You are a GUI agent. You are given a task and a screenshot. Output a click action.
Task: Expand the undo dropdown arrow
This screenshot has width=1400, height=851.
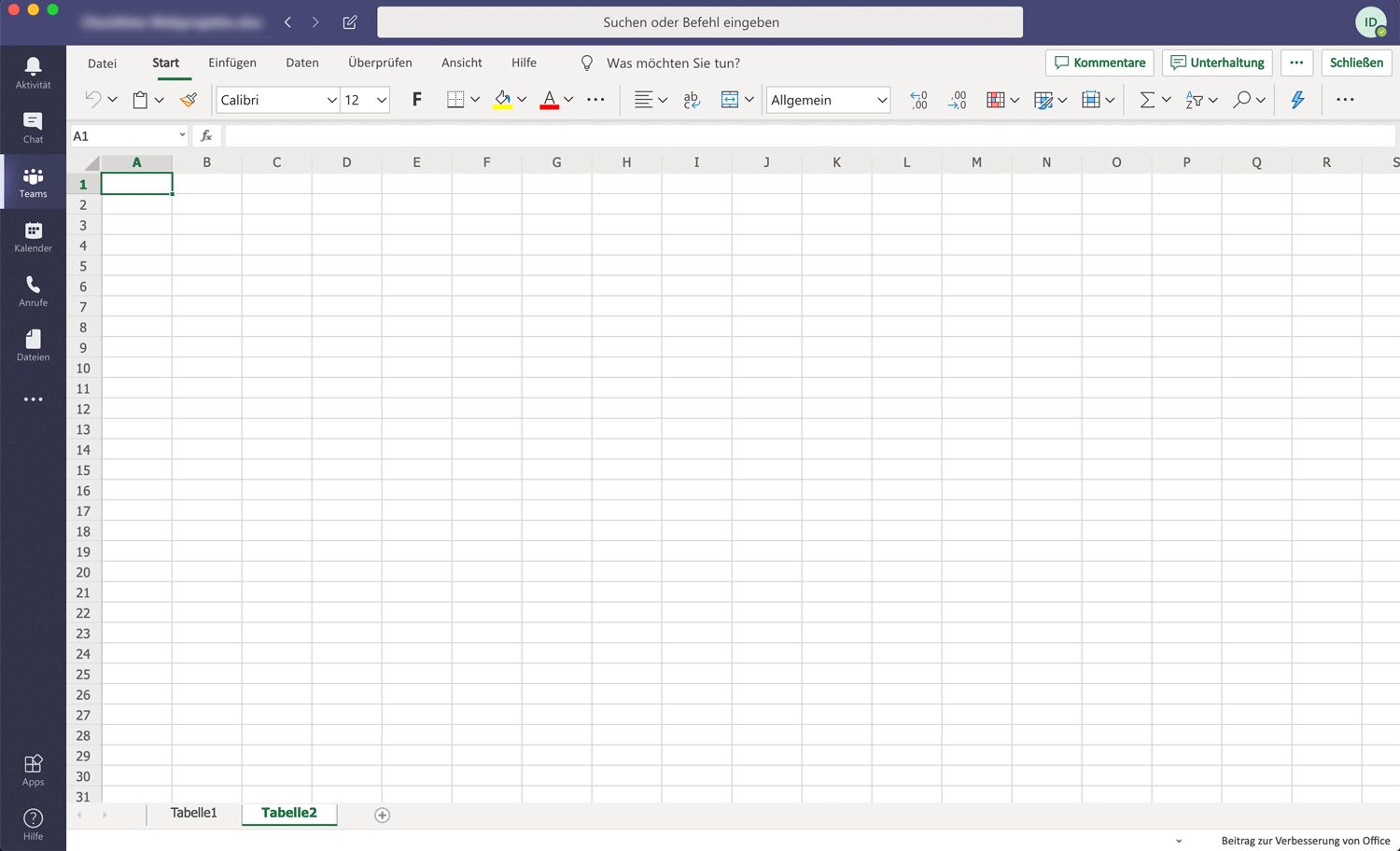click(x=112, y=100)
